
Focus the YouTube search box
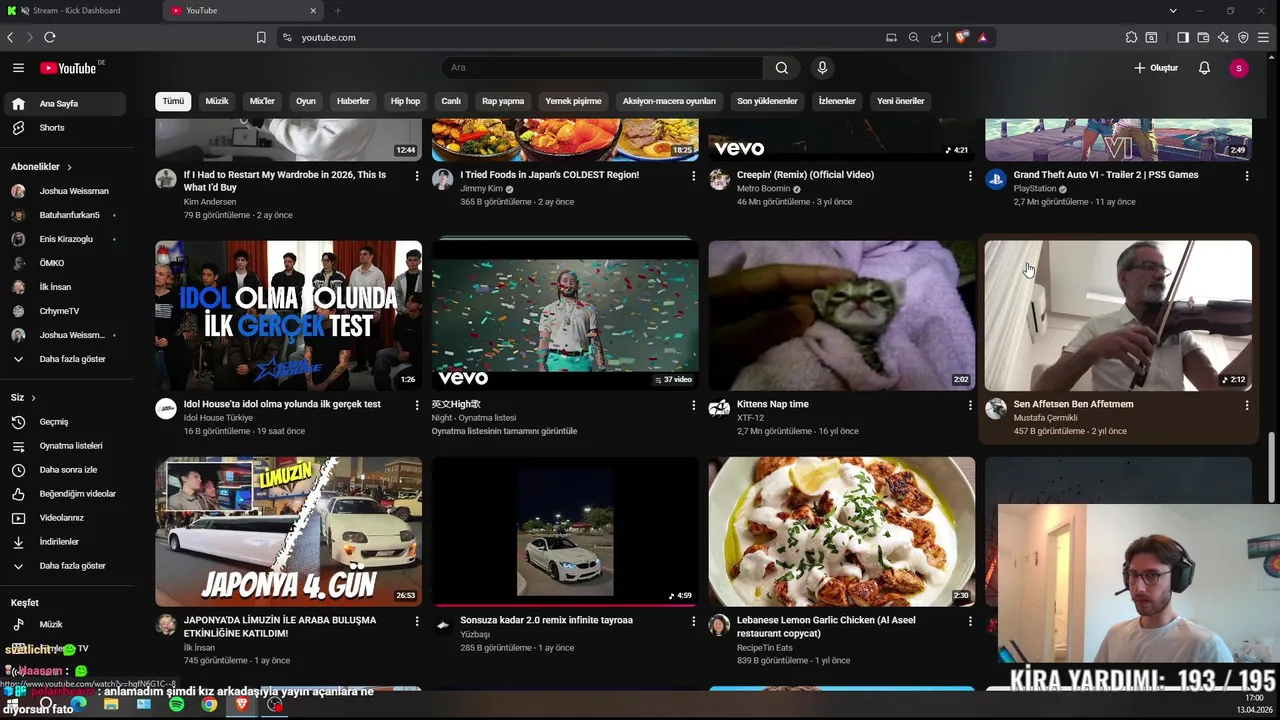[x=602, y=68]
